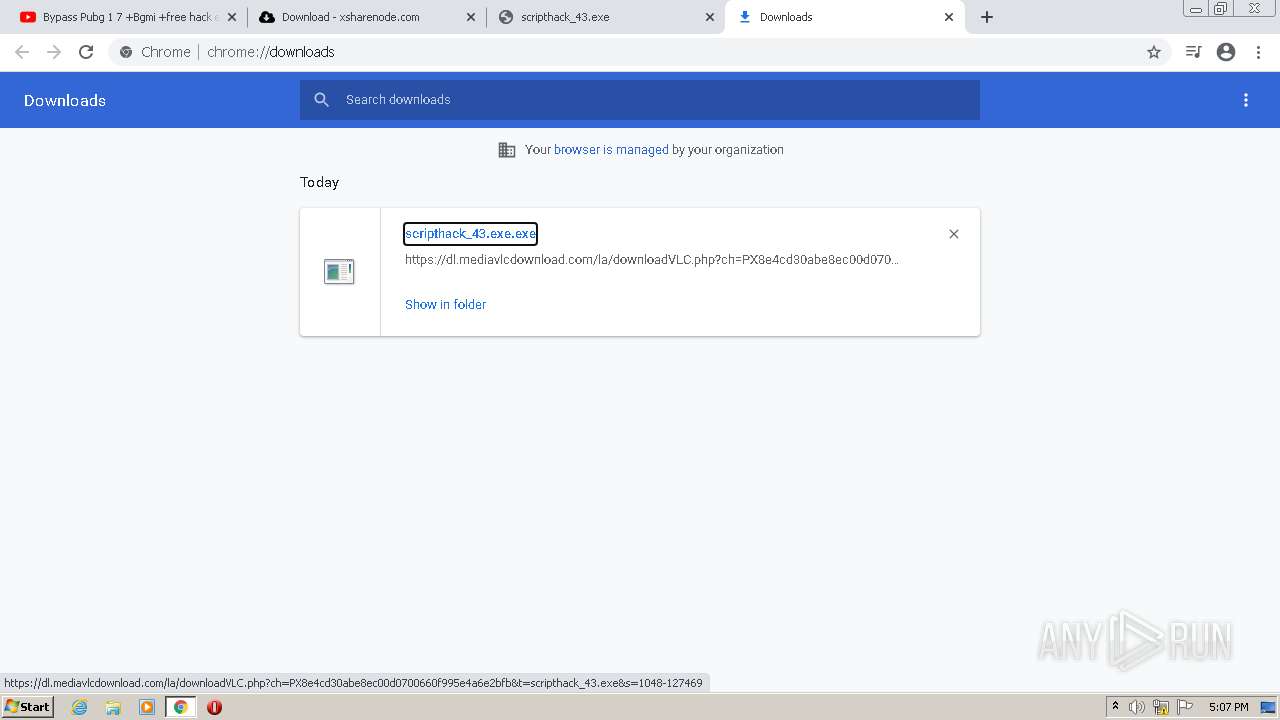The width and height of the screenshot is (1280, 720).
Task: Click the organization building icon
Action: coord(507,150)
